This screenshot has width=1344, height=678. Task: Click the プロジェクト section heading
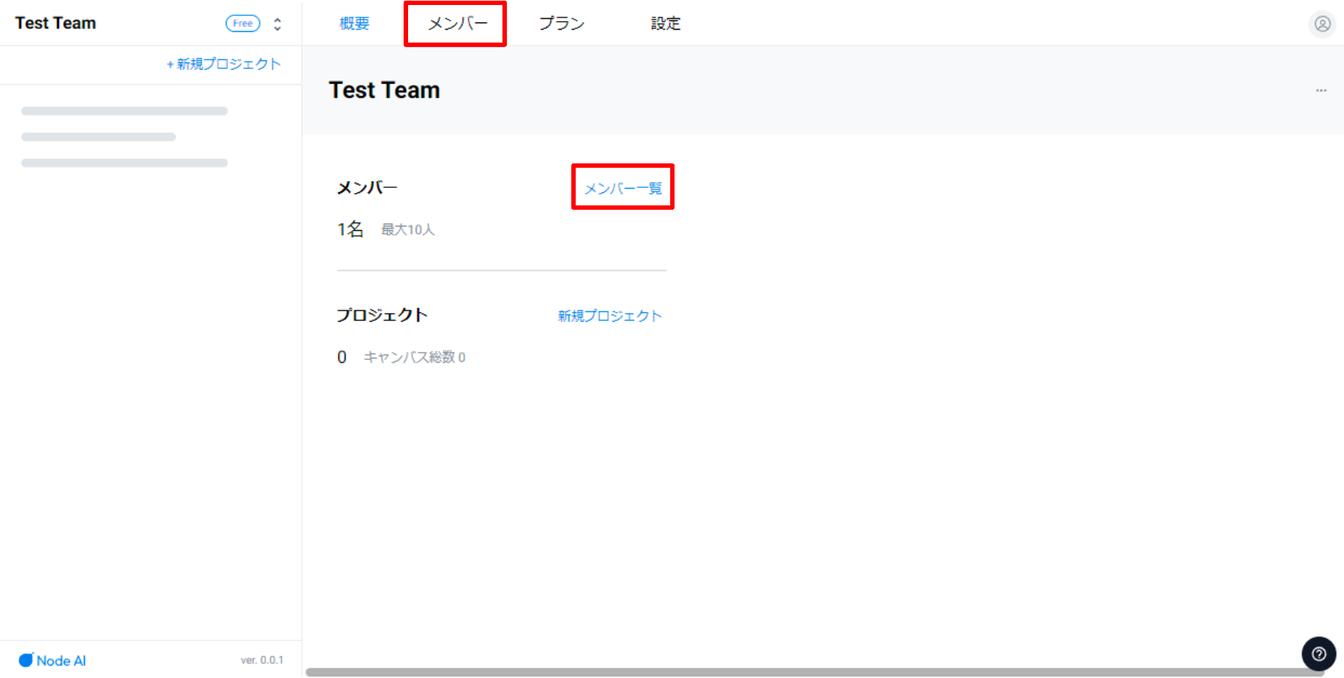pos(382,315)
